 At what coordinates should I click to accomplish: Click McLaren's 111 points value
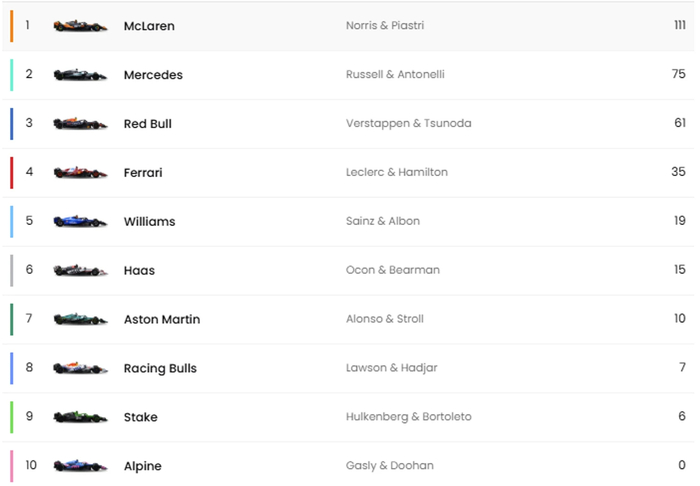click(x=679, y=26)
